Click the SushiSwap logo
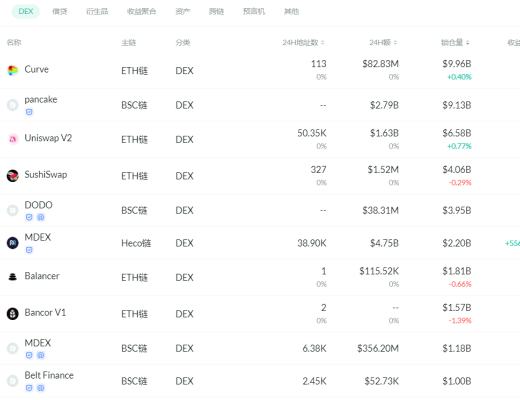 click(x=13, y=176)
